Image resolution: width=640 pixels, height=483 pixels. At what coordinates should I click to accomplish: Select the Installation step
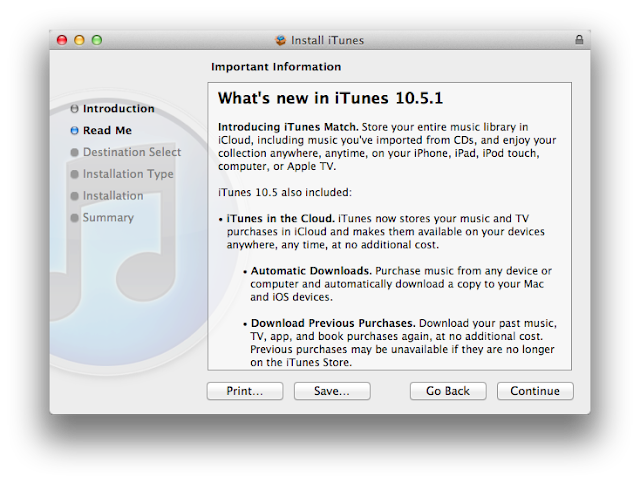tap(113, 196)
